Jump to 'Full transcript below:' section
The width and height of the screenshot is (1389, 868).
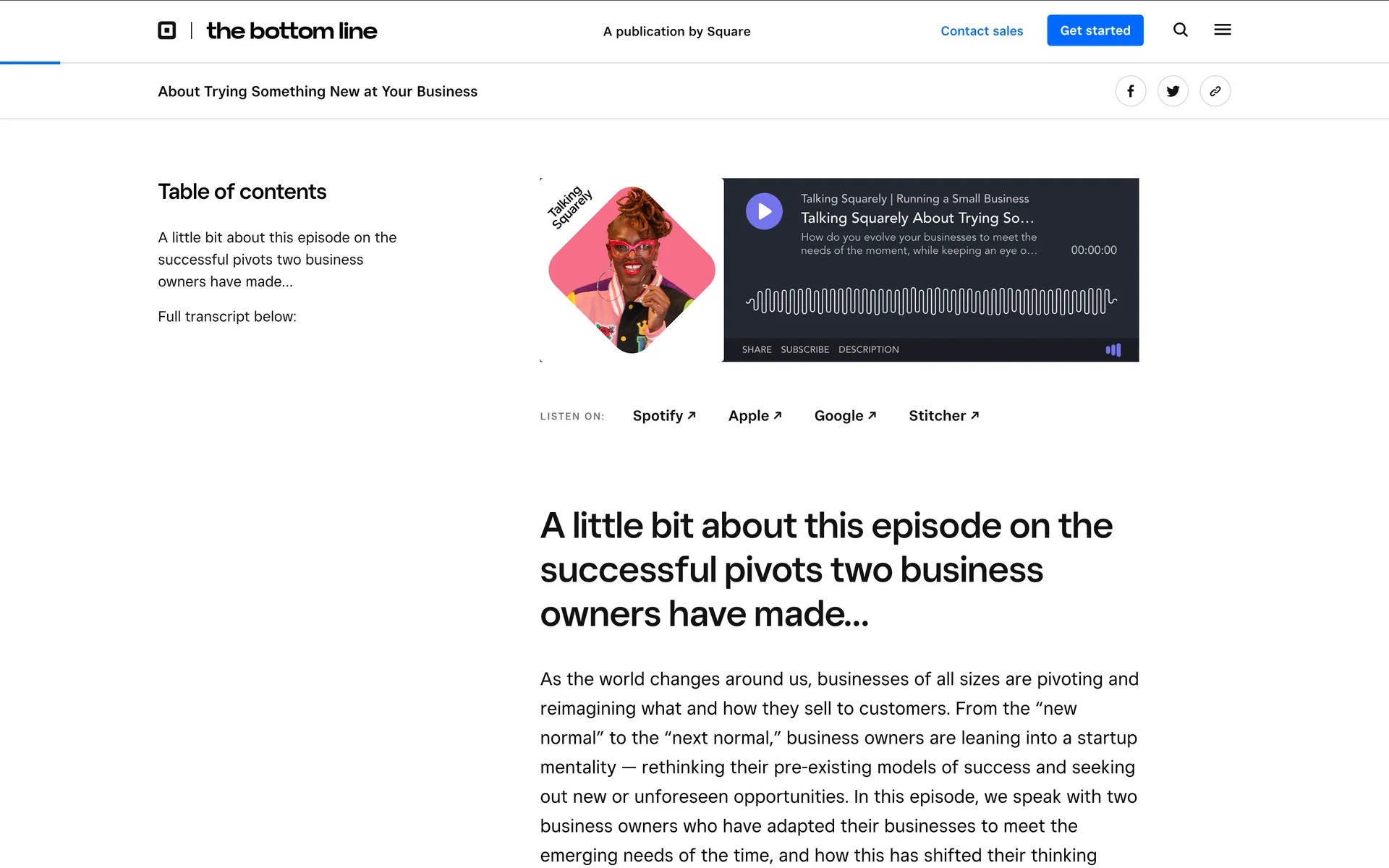(x=227, y=317)
